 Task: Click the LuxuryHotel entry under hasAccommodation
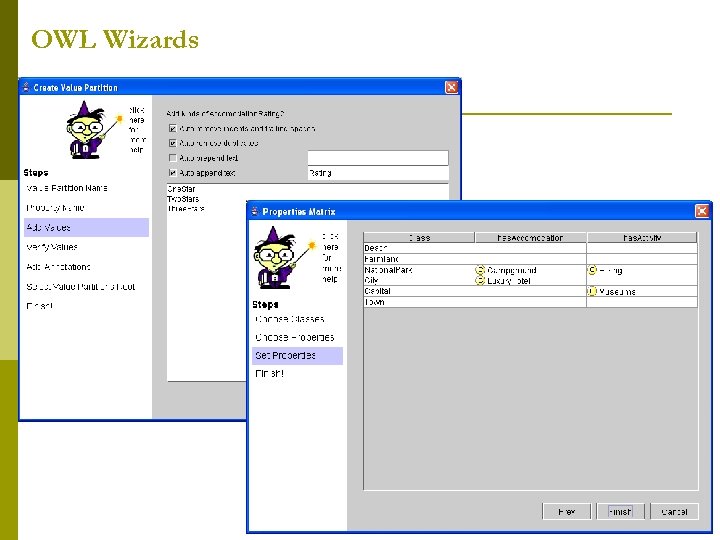tap(509, 281)
